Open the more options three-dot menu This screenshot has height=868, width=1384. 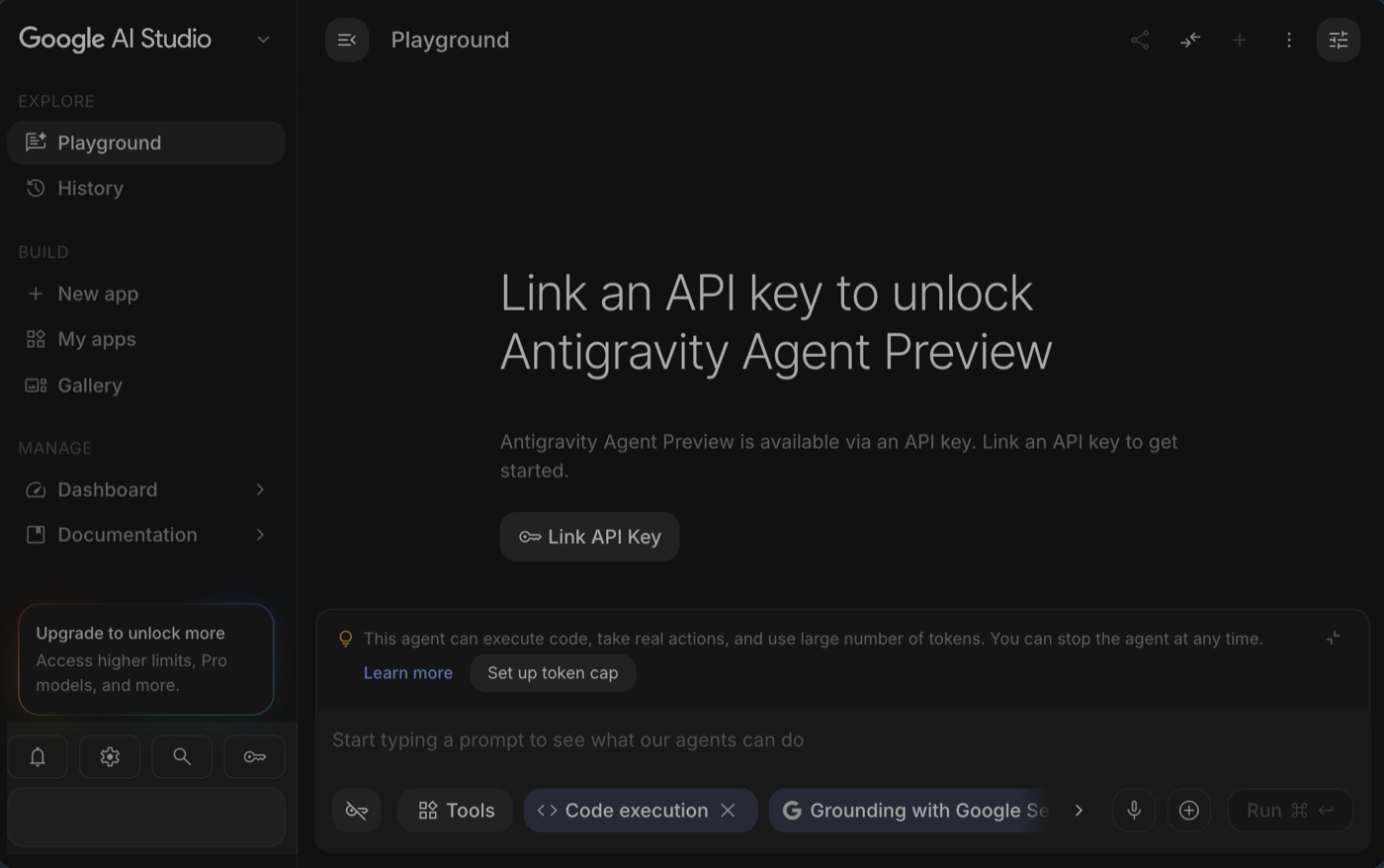click(1289, 40)
